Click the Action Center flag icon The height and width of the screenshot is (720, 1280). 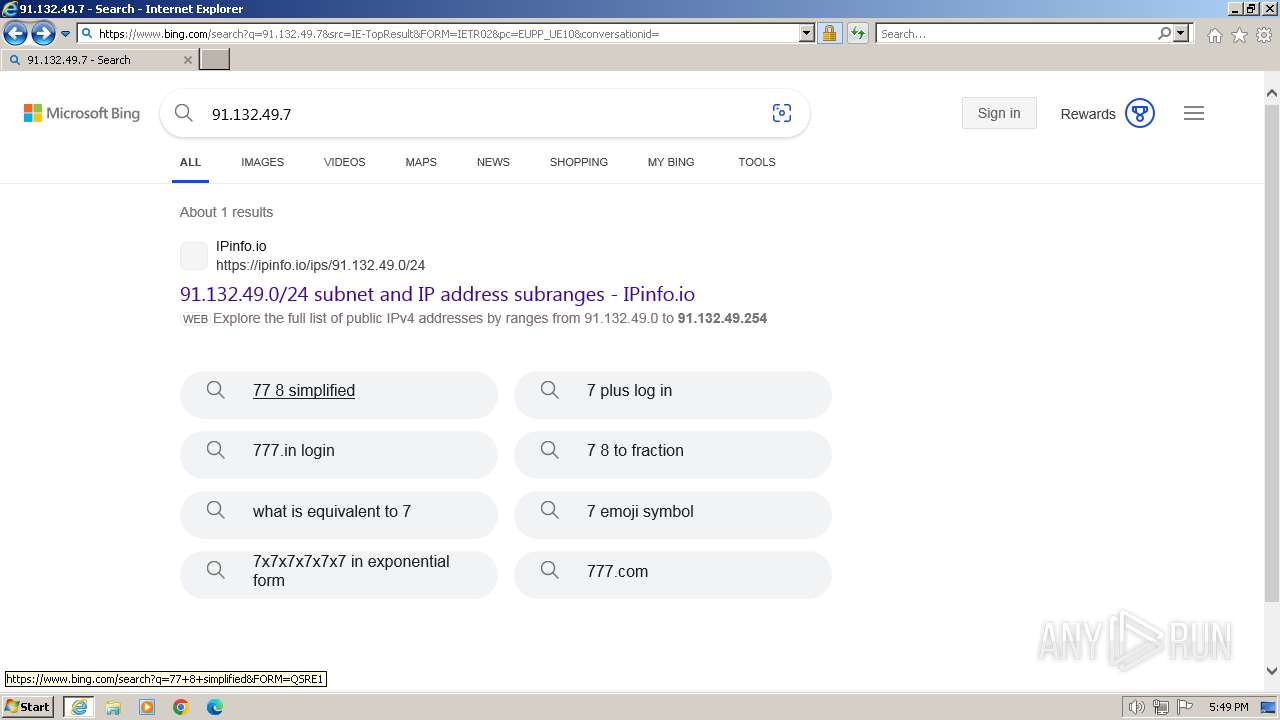tap(1185, 707)
